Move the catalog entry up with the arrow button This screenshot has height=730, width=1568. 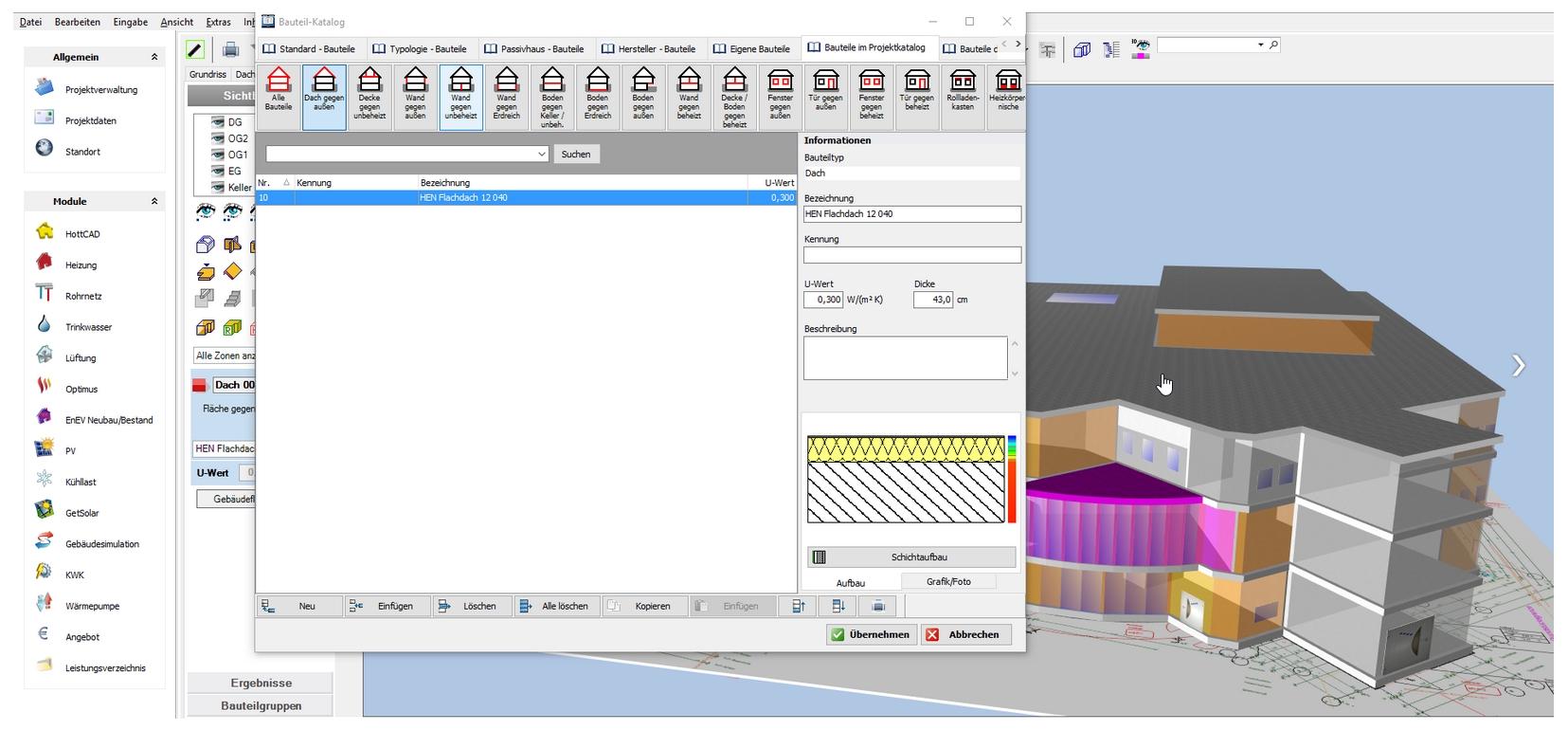coord(798,606)
